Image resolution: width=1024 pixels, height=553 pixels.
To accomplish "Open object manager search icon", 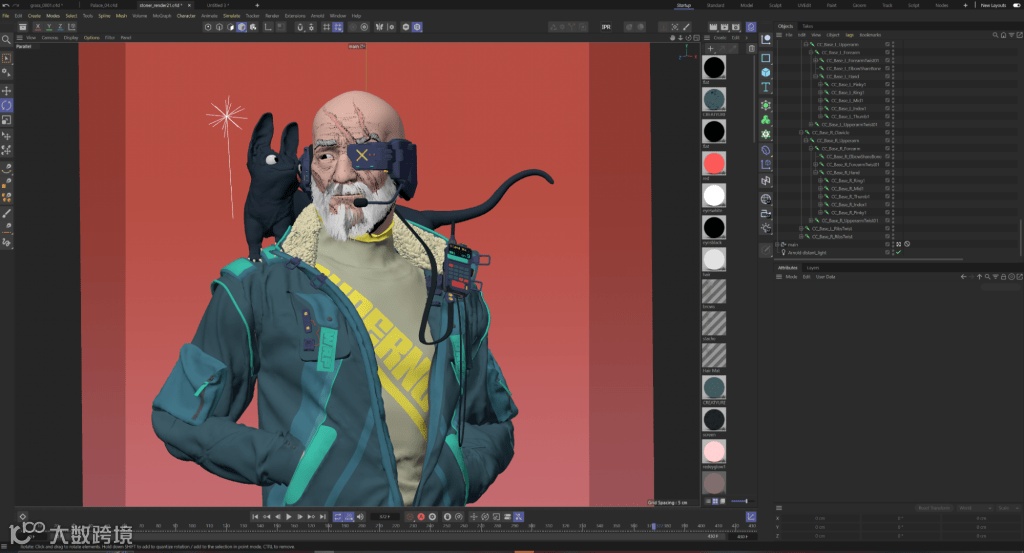I will (995, 35).
